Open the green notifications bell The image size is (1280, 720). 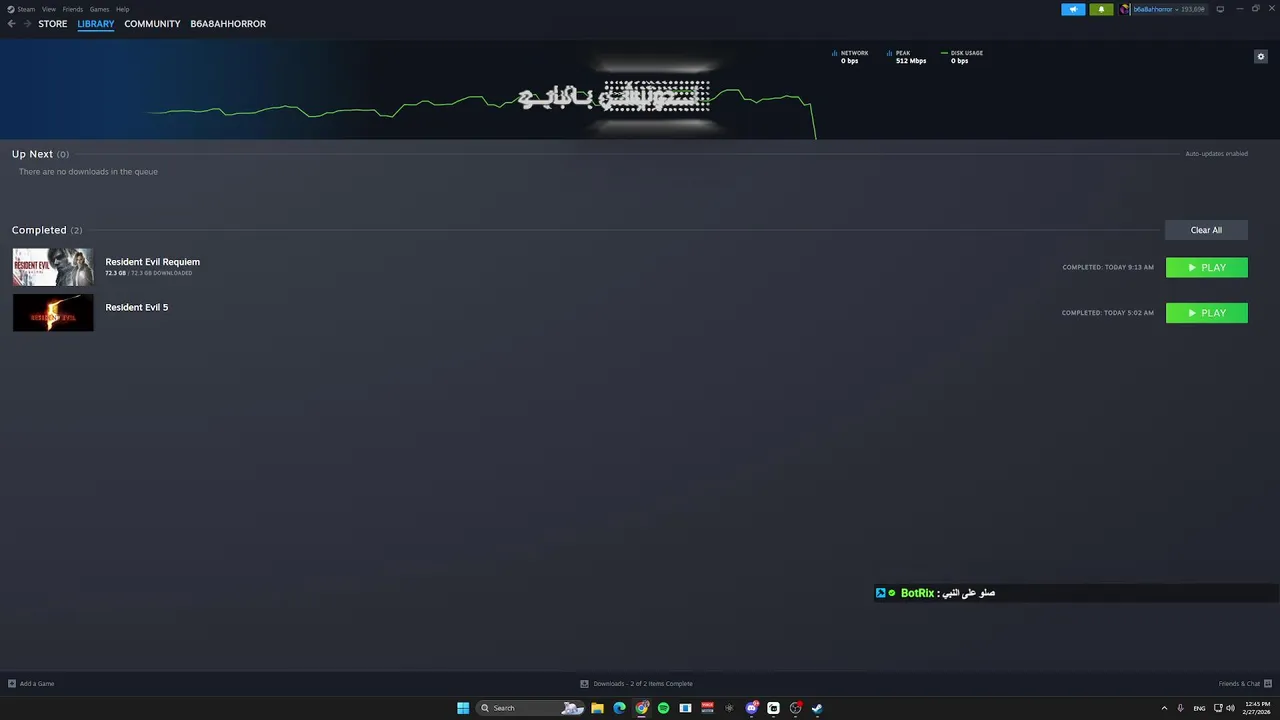(x=1101, y=9)
